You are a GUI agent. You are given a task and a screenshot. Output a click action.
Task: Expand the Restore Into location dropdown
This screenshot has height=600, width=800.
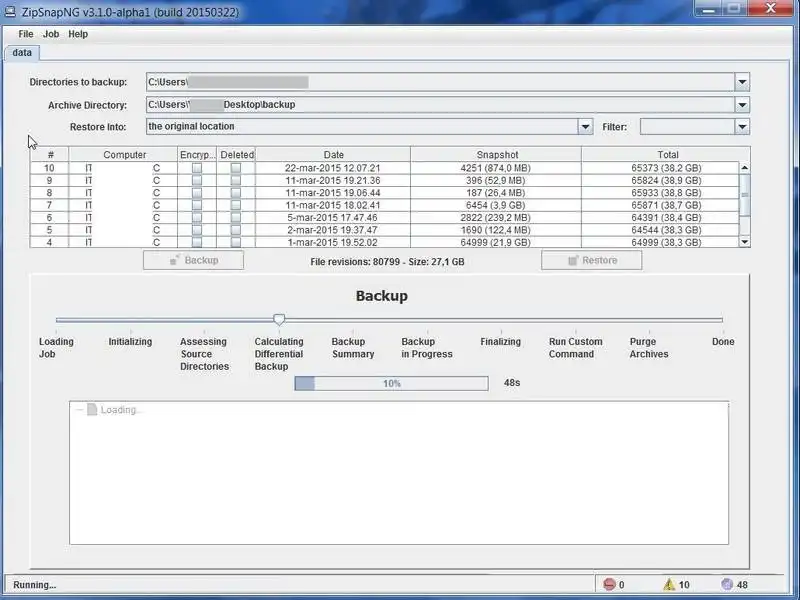click(585, 126)
